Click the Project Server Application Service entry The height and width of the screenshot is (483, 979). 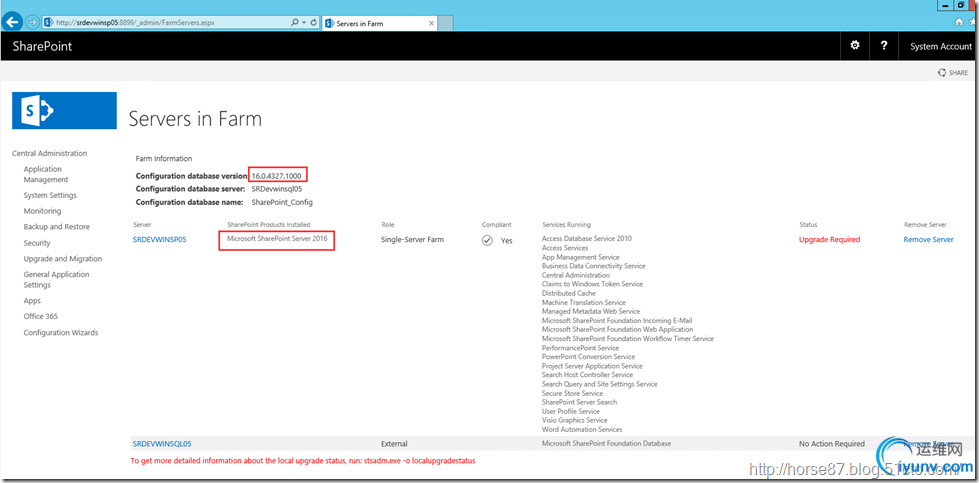tap(592, 366)
